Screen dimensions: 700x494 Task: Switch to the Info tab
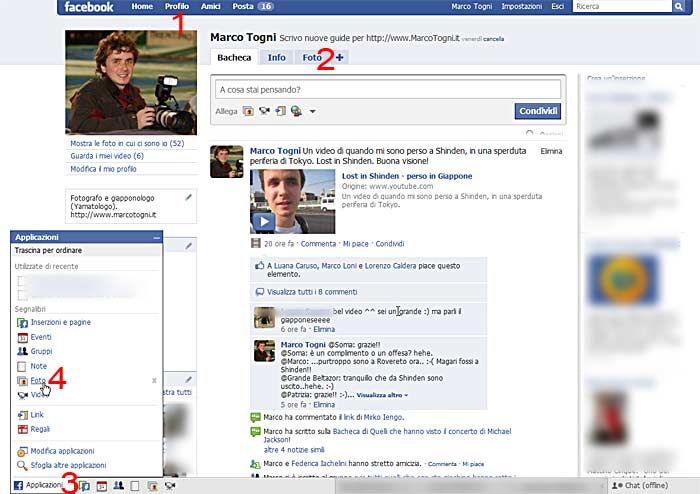(x=276, y=57)
